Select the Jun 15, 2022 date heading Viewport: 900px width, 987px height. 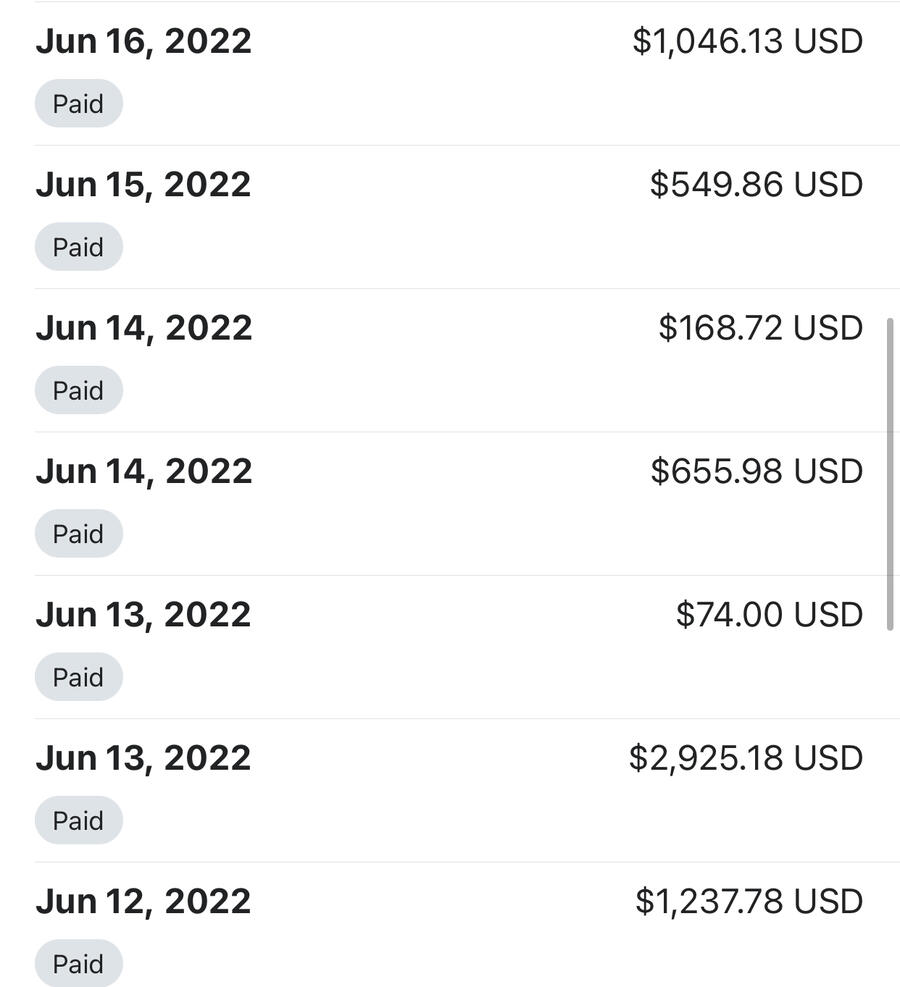click(x=143, y=185)
